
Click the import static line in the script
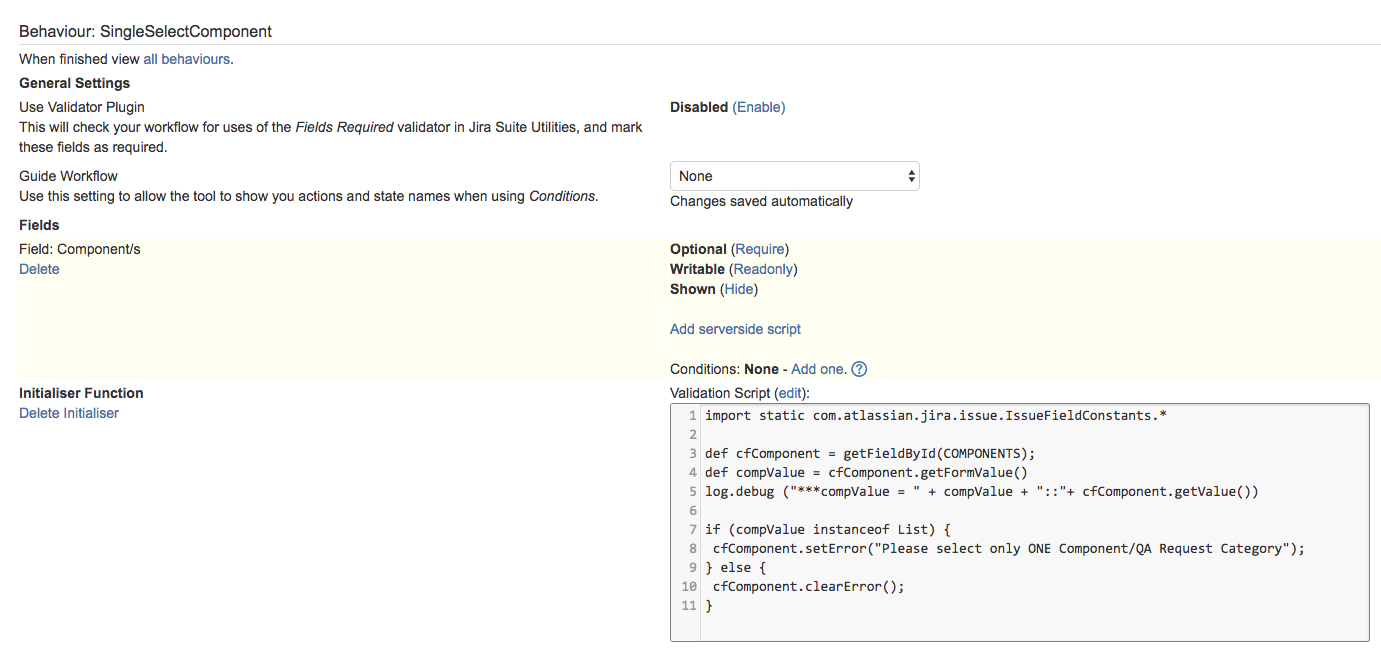click(x=935, y=415)
